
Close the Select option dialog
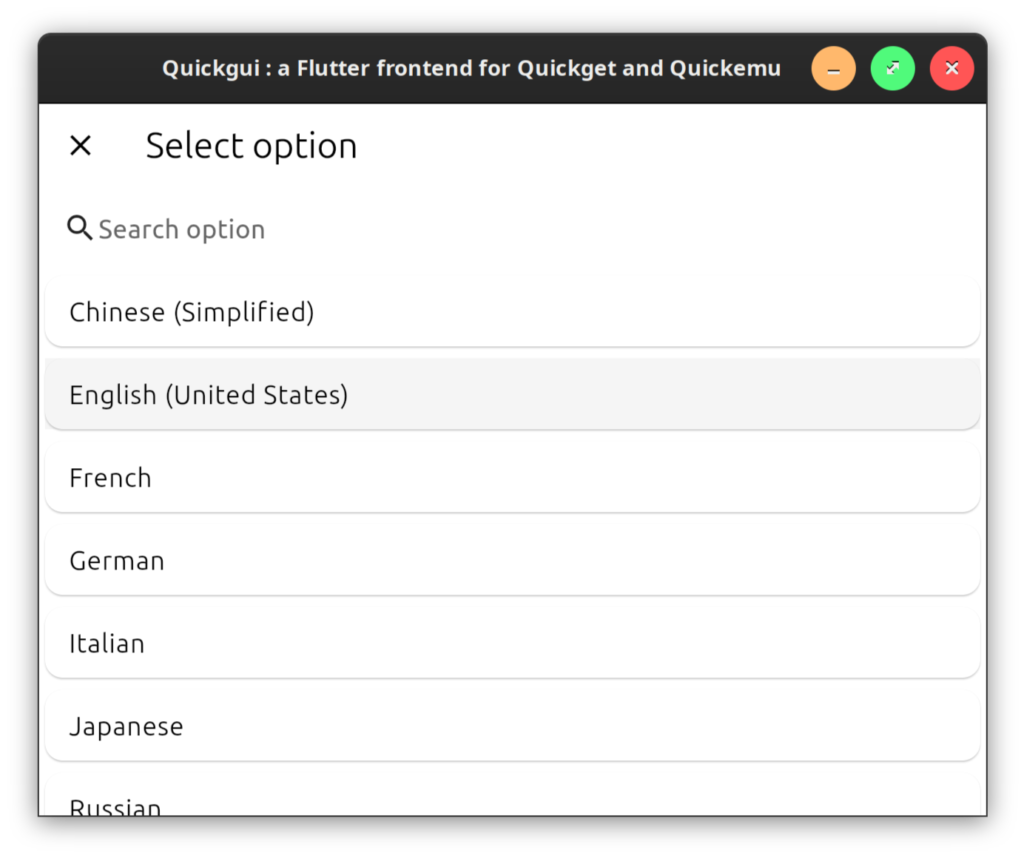(x=80, y=146)
